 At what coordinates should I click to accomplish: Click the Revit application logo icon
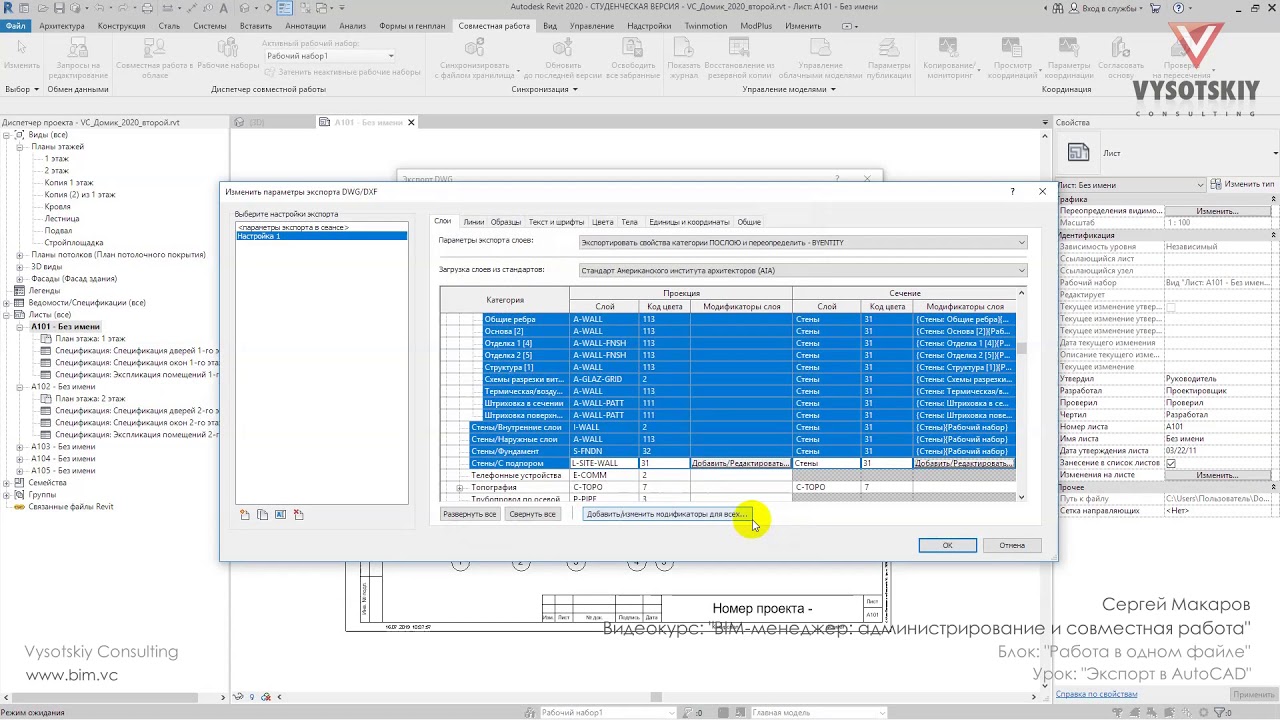[x=9, y=8]
